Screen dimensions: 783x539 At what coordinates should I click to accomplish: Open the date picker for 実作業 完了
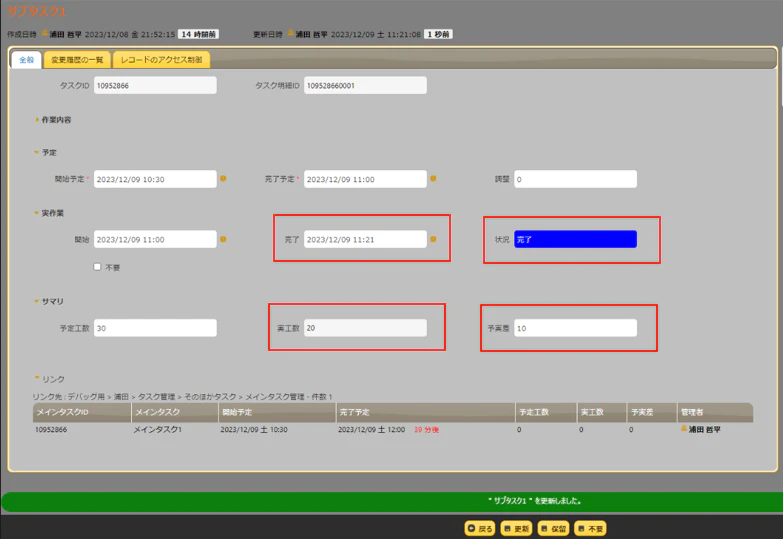pyautogui.click(x=433, y=239)
